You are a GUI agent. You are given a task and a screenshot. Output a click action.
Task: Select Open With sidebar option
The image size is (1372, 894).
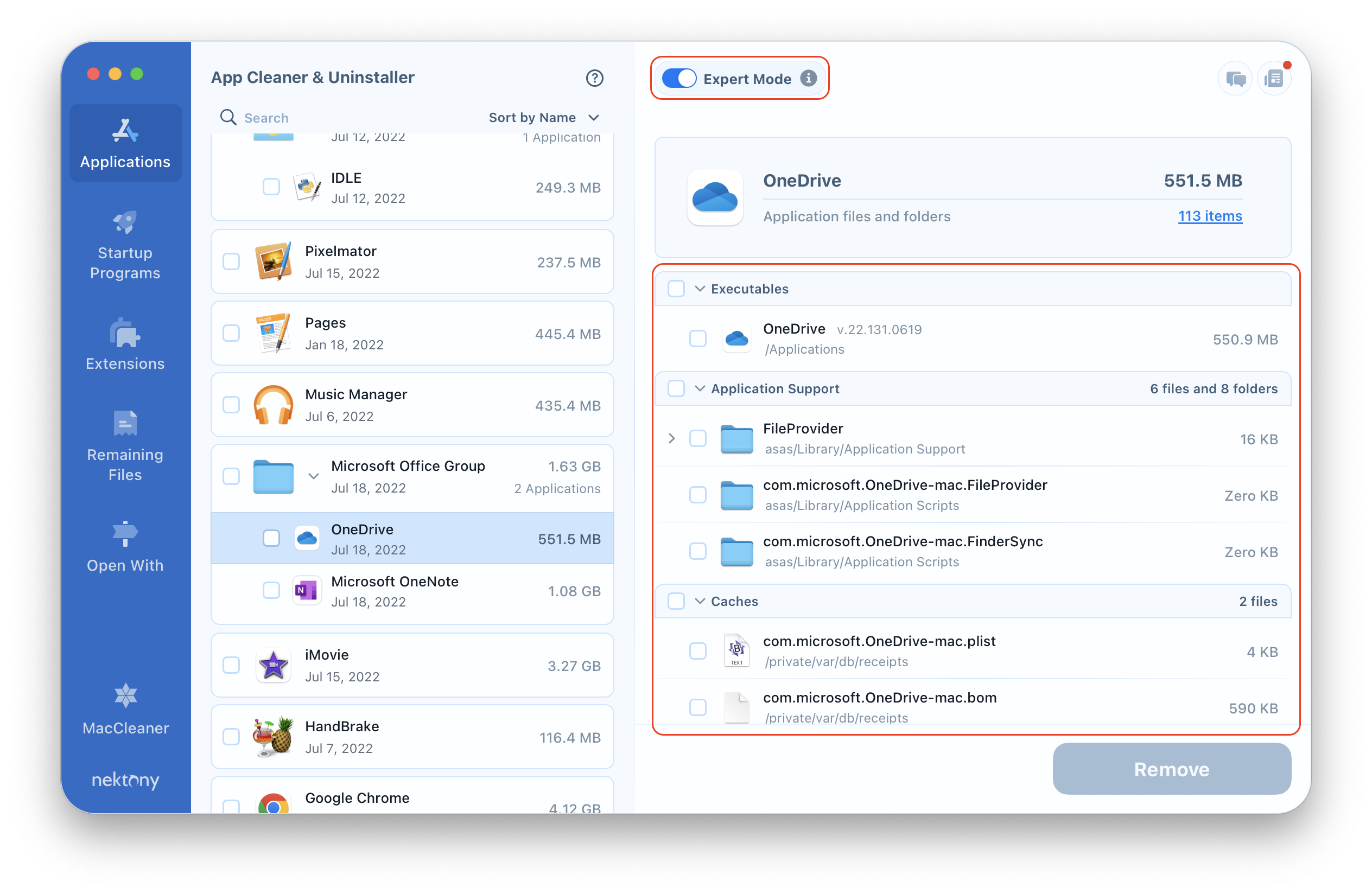click(x=124, y=548)
